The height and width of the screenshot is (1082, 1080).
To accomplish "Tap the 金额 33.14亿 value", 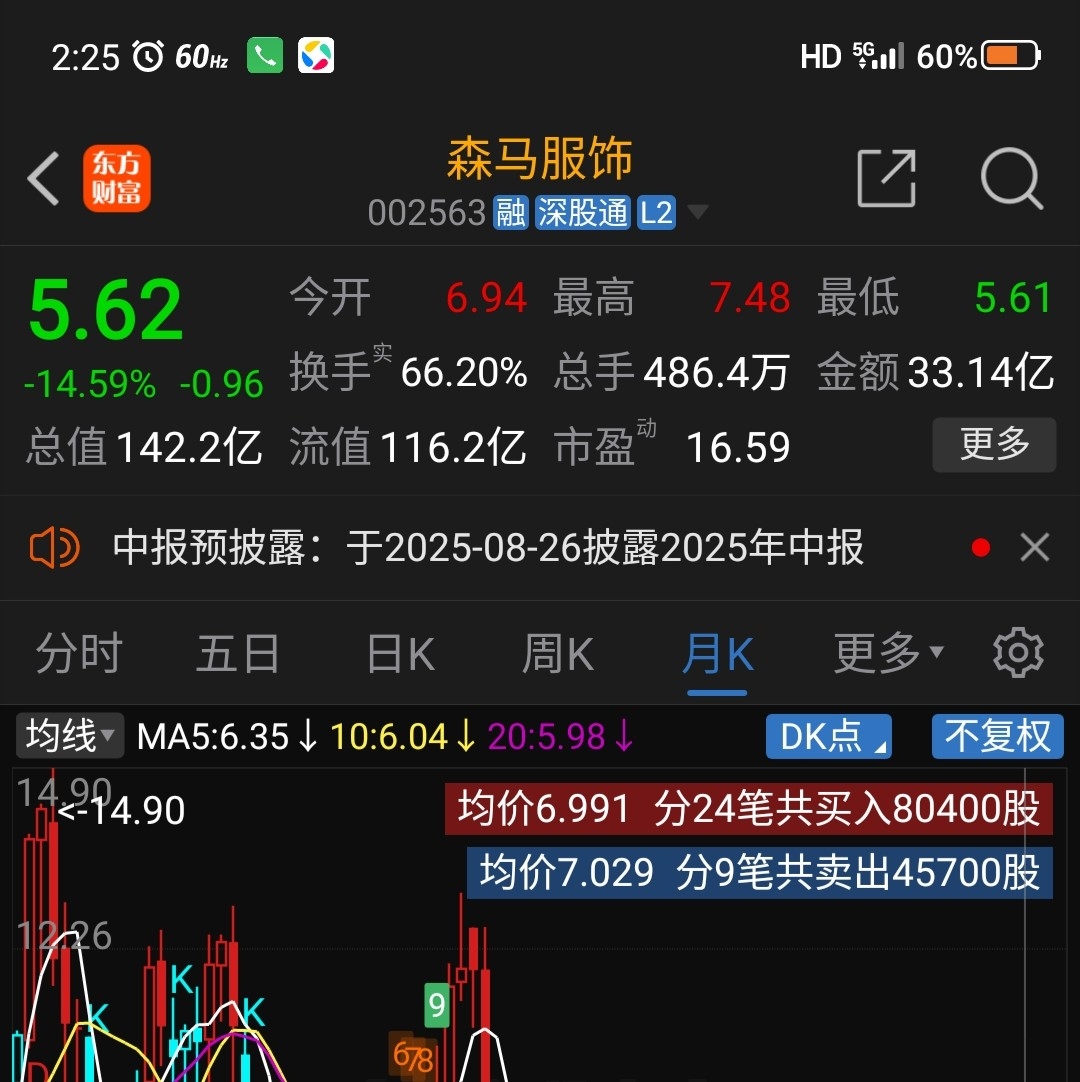I will pos(981,373).
